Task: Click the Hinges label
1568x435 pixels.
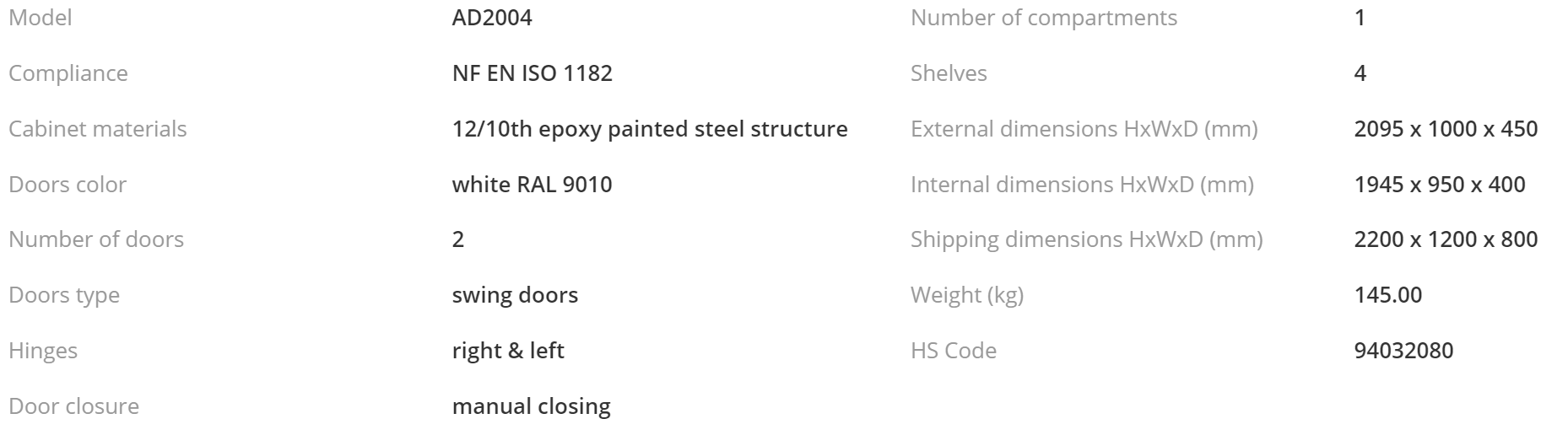Action: click(x=43, y=351)
